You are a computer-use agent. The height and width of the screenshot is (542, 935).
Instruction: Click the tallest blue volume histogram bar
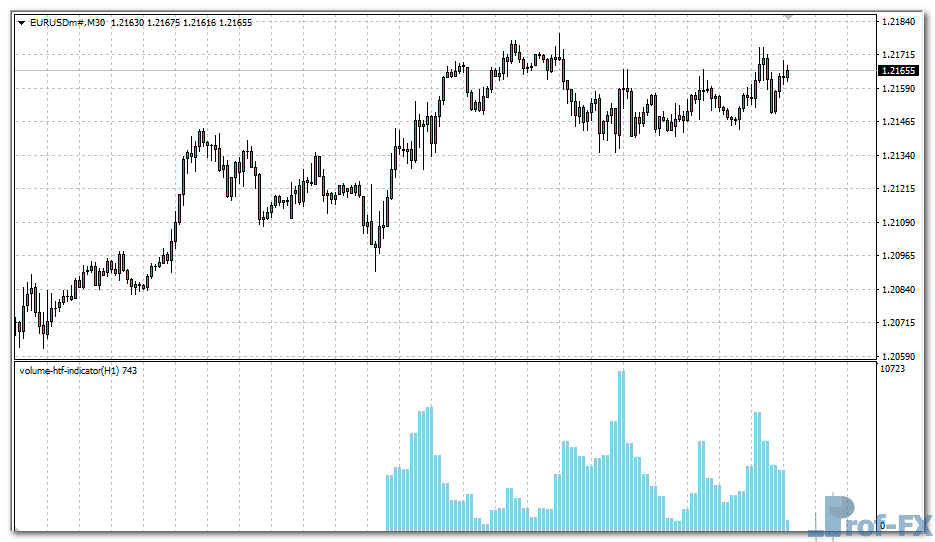pyautogui.click(x=621, y=450)
